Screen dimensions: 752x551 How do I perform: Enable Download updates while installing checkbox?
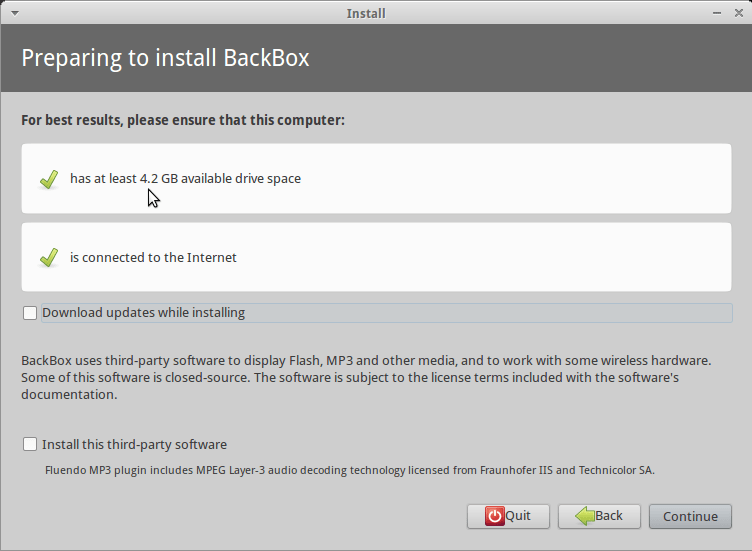coord(30,313)
